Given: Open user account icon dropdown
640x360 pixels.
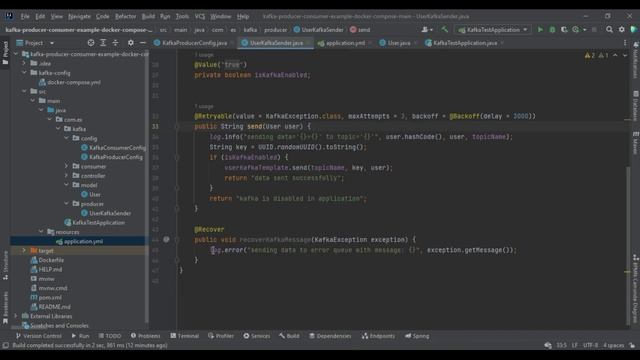Looking at the screenshot, I should tap(427, 30).
